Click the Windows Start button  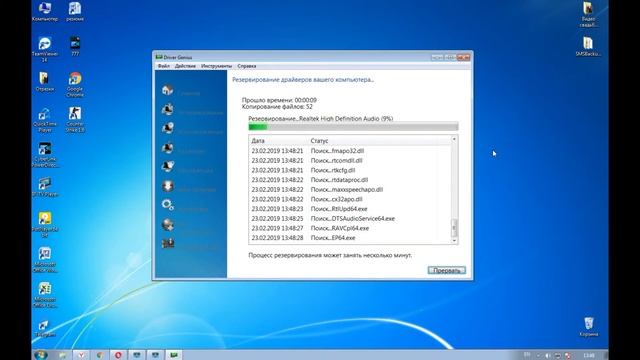pyautogui.click(x=41, y=355)
